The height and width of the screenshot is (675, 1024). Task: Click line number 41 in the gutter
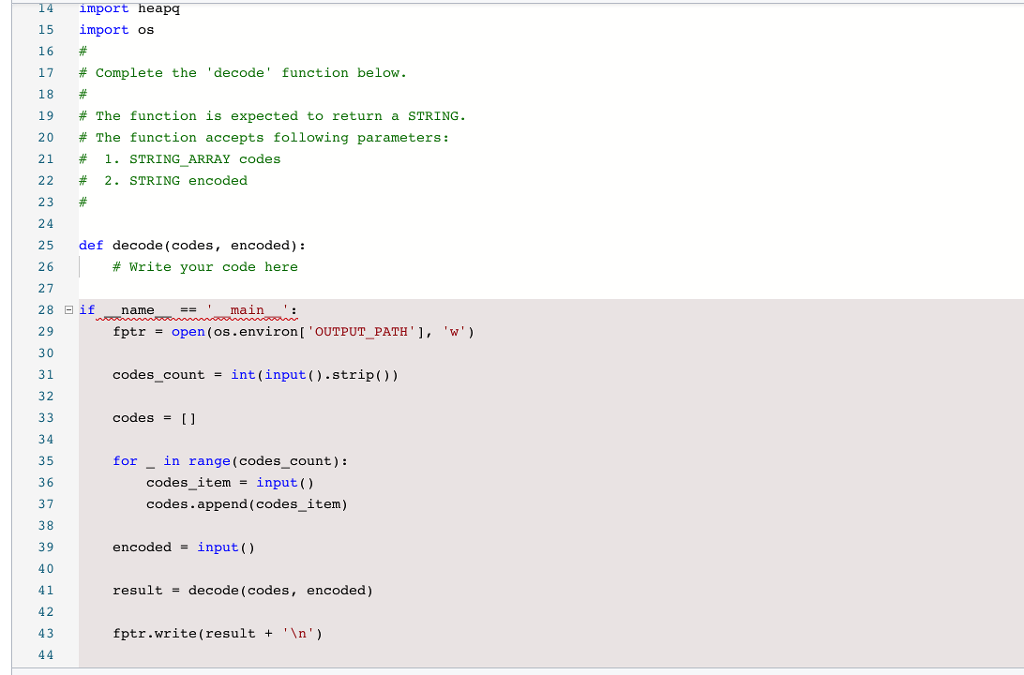coord(46,590)
